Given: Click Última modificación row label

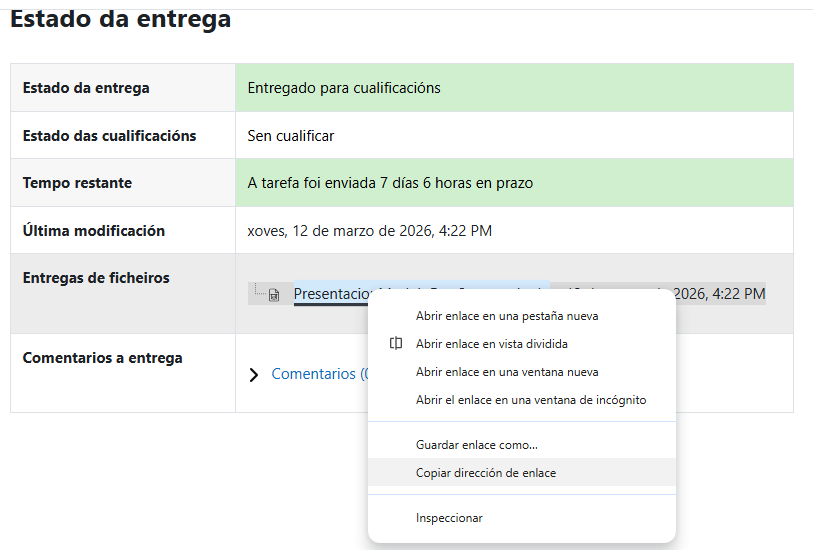Looking at the screenshot, I should 94,231.
